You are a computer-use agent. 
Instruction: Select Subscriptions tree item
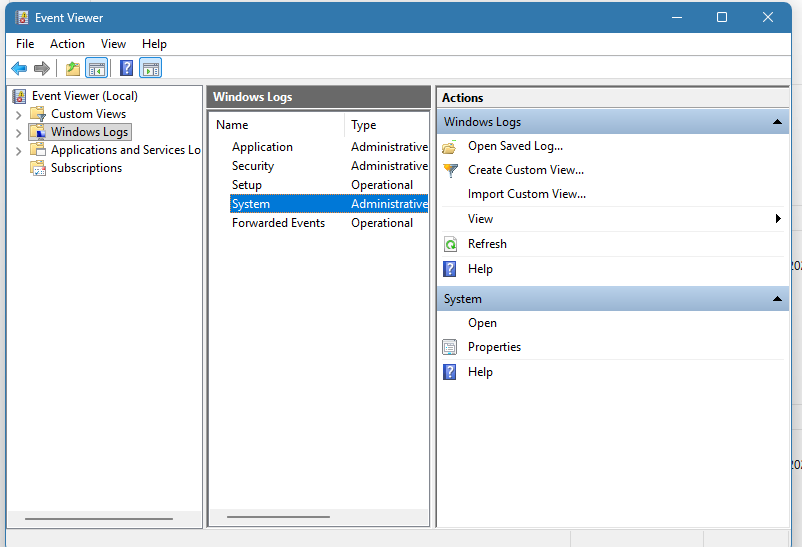coord(86,168)
